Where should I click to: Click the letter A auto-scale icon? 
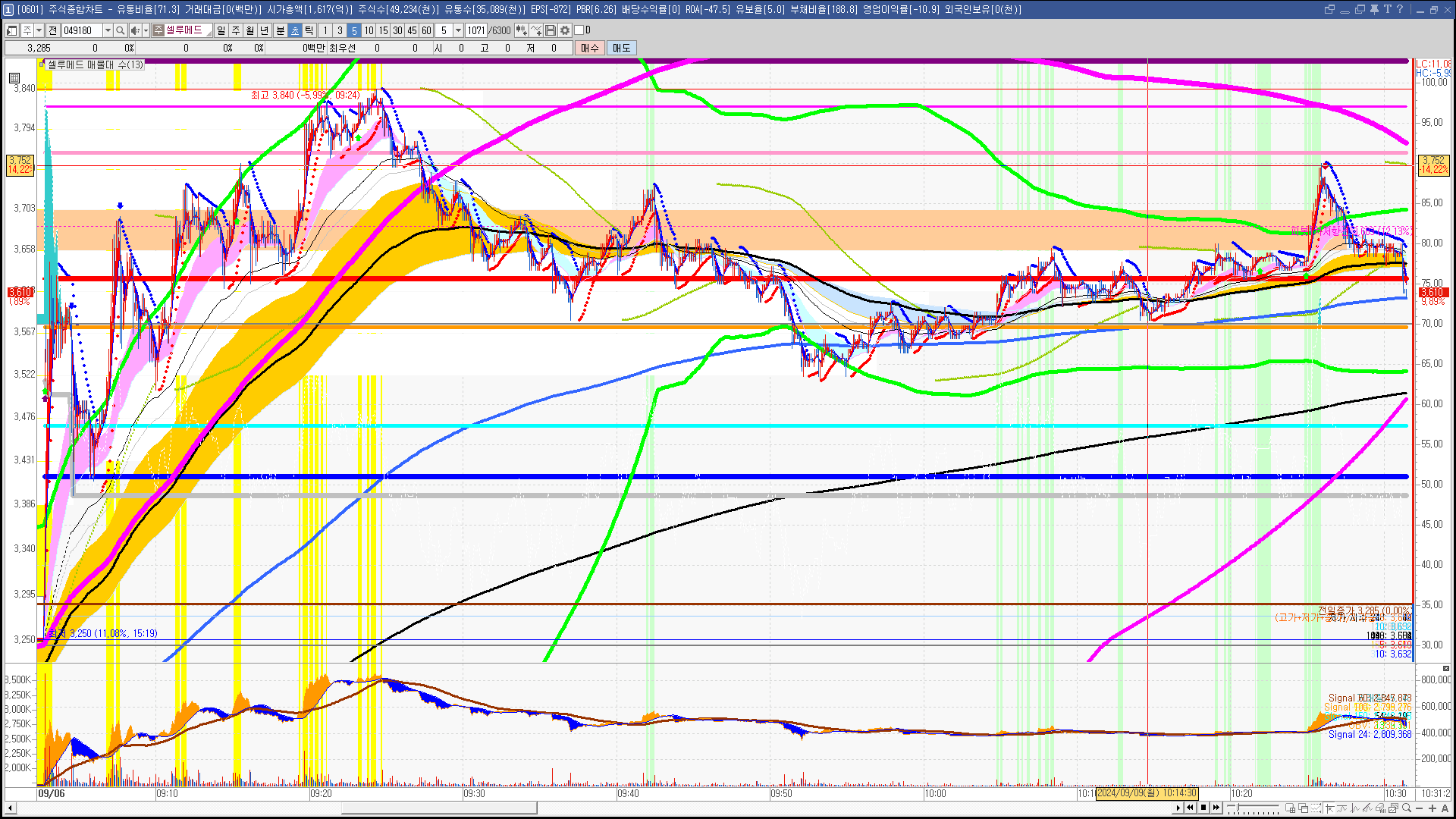(x=1445, y=808)
